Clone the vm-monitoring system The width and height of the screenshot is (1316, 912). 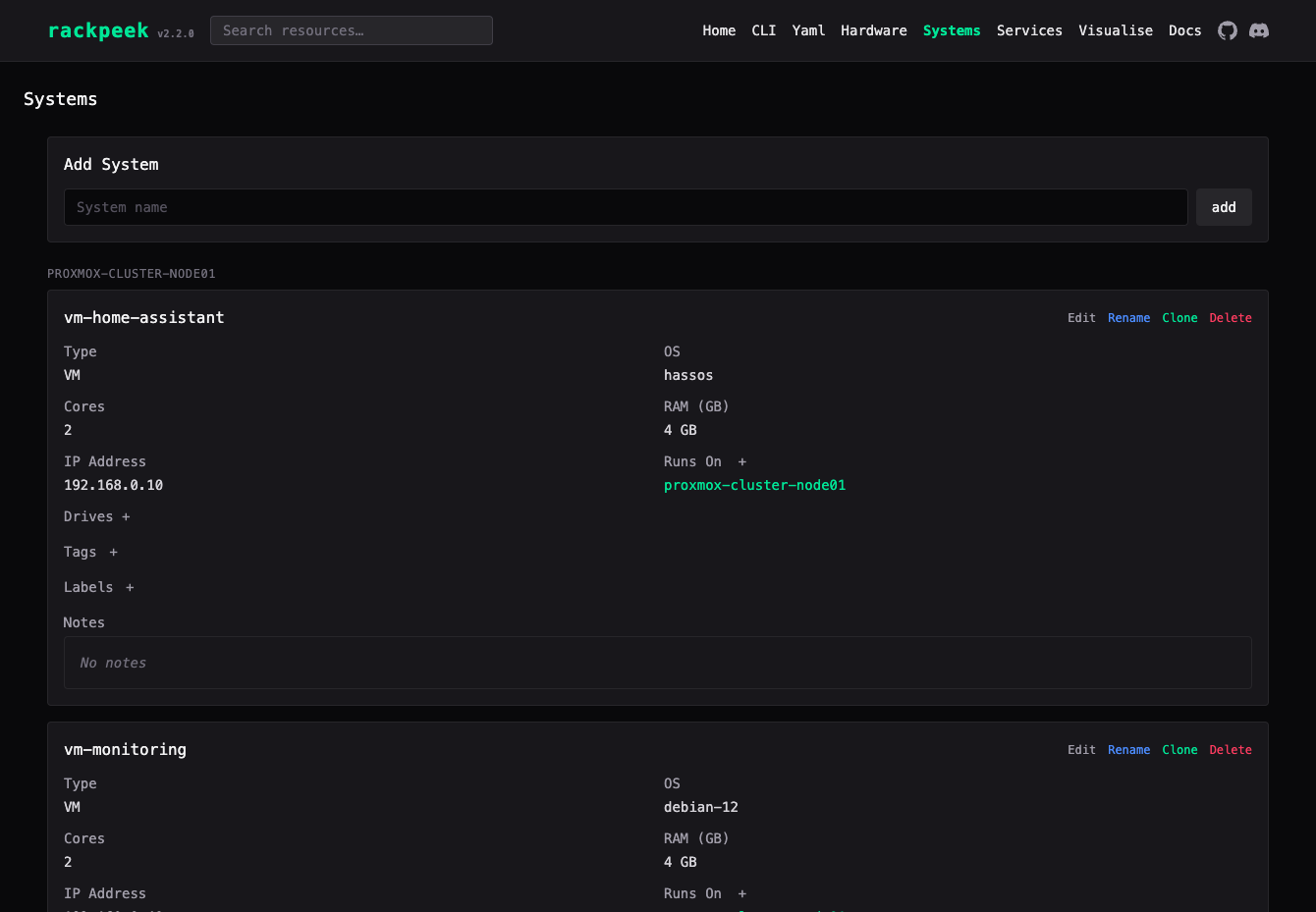1179,750
